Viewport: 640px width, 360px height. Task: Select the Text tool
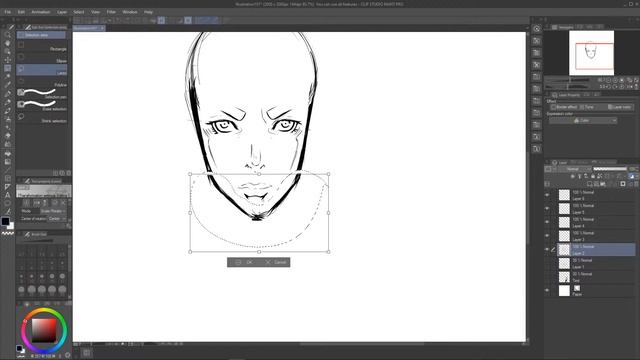tap(8, 195)
